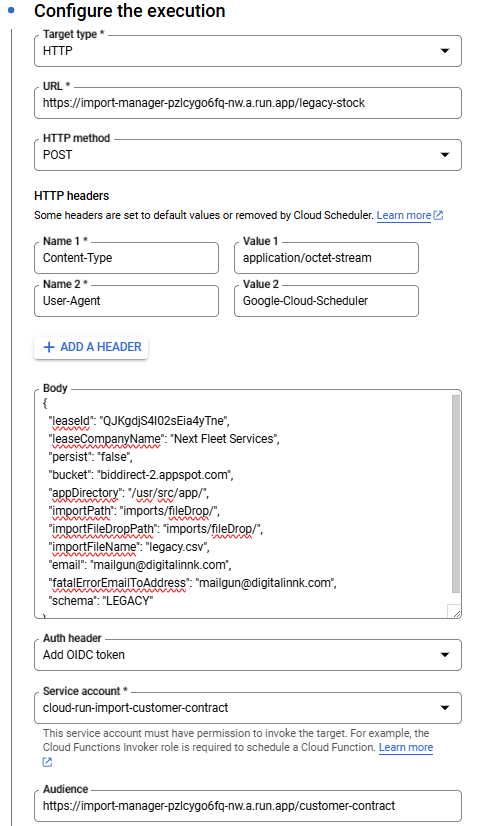
Task: Click the Value 2 Google-Cloud-Scheduler field
Action: [x=326, y=301]
